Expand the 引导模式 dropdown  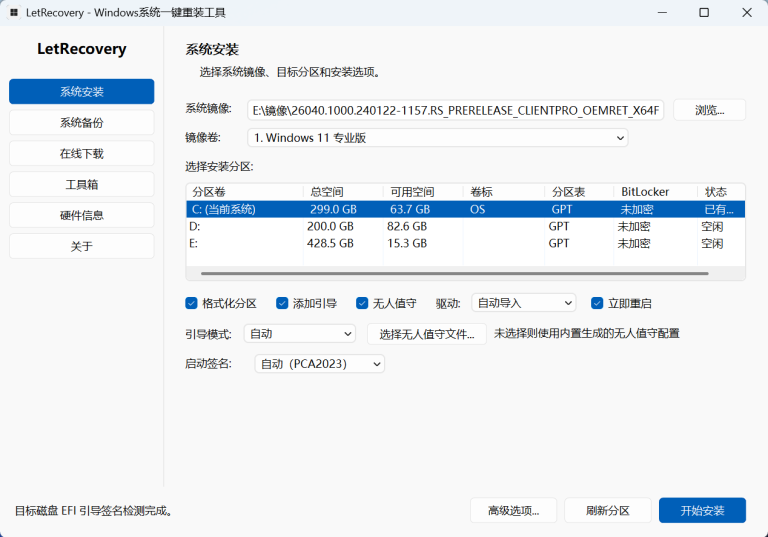pos(300,334)
